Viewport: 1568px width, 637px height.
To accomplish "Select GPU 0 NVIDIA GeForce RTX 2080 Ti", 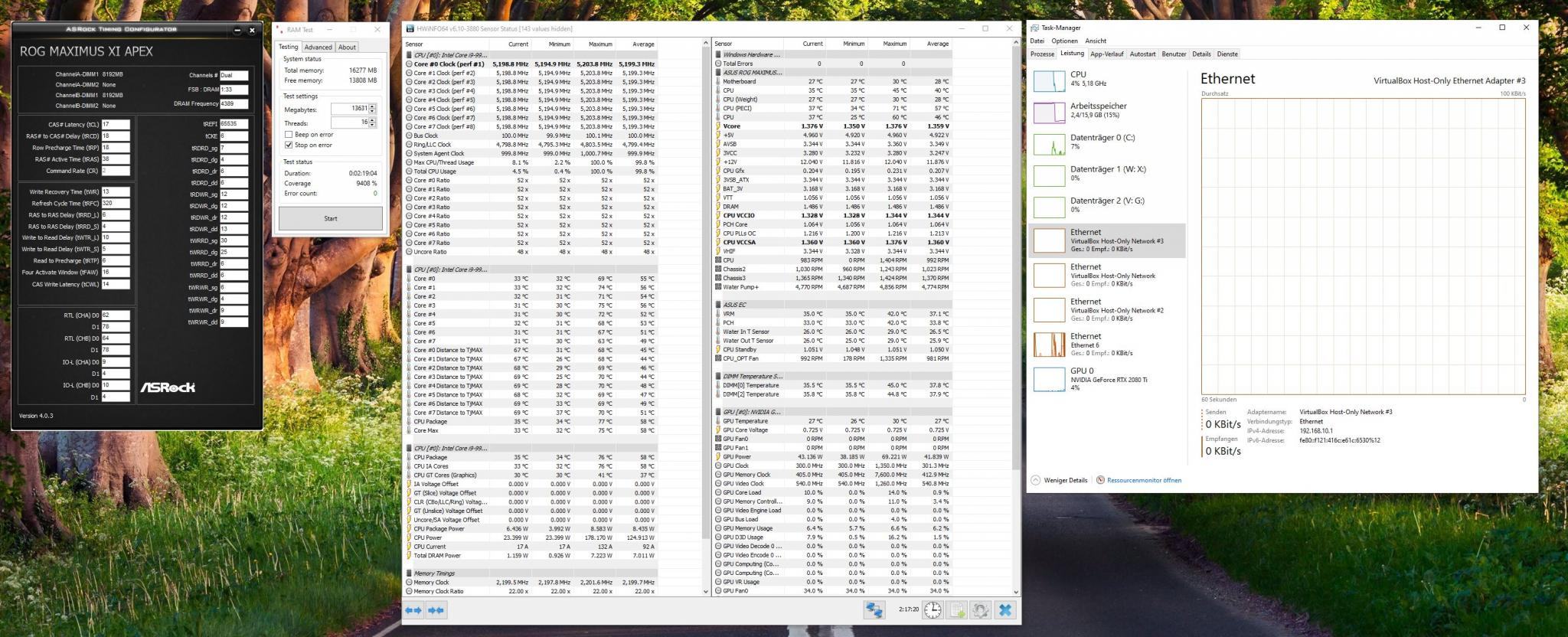I will (x=1107, y=378).
